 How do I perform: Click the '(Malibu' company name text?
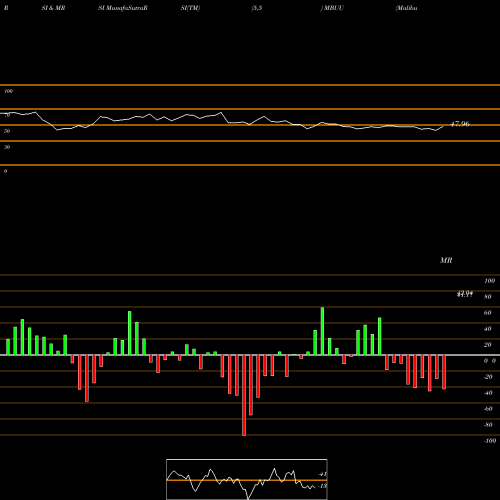click(x=406, y=8)
